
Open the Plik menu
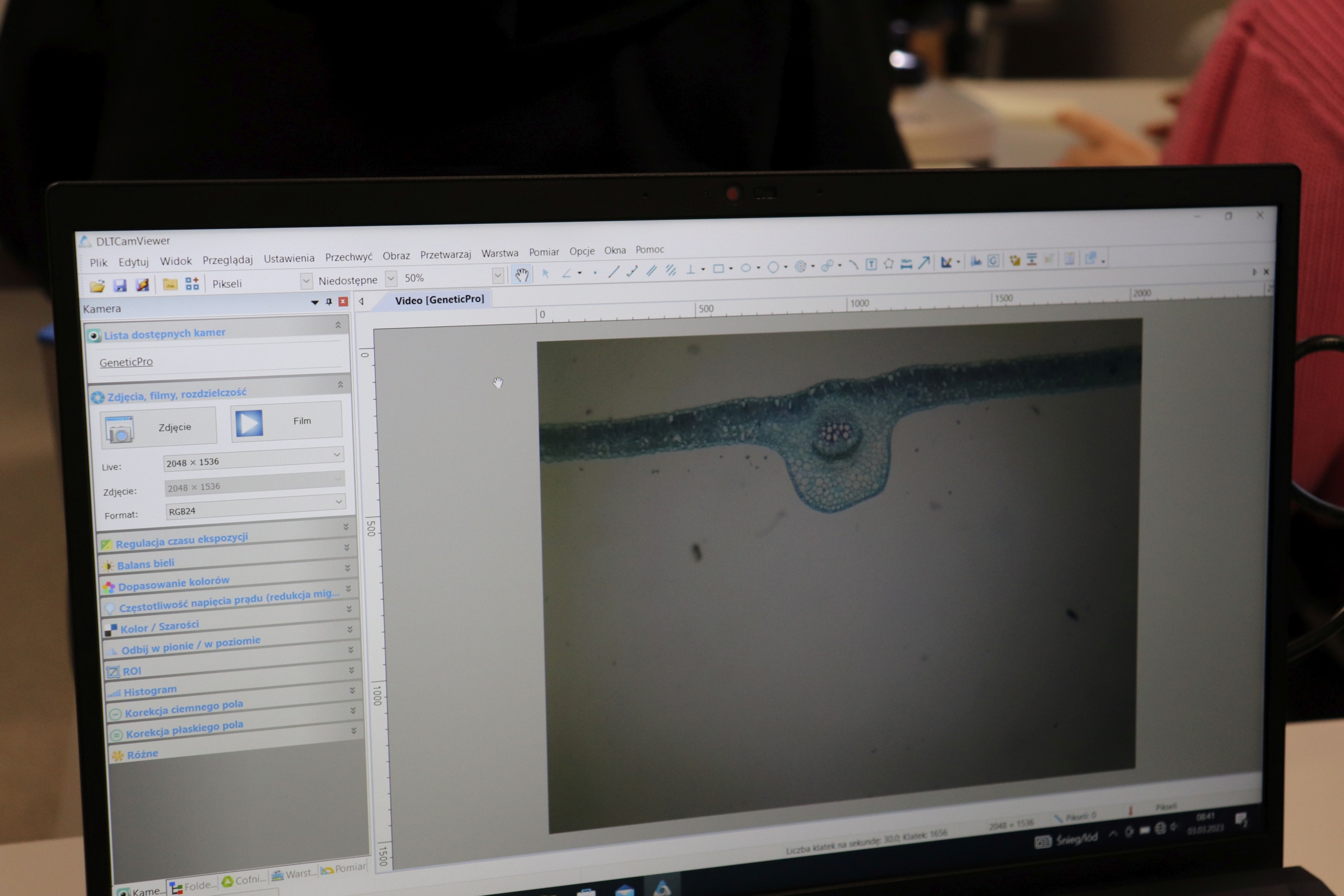tap(98, 262)
